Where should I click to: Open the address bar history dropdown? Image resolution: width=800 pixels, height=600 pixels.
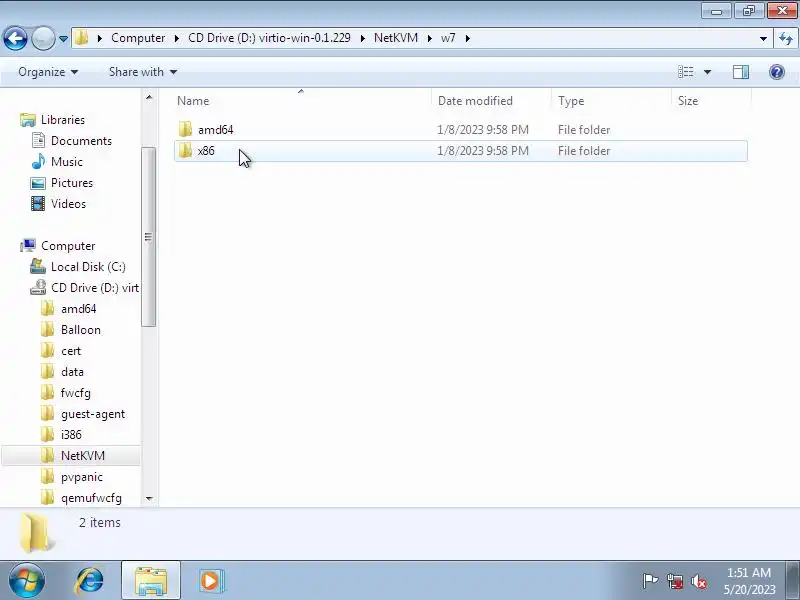pyautogui.click(x=763, y=38)
